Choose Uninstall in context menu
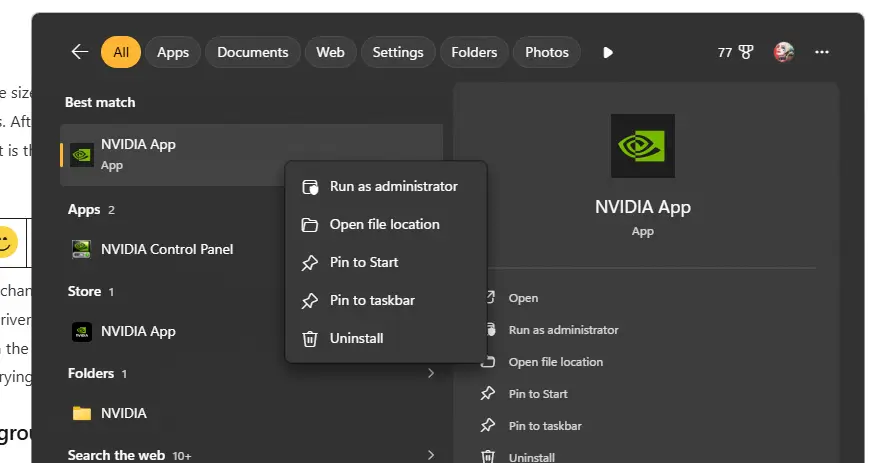The image size is (878, 463). (x=386, y=339)
